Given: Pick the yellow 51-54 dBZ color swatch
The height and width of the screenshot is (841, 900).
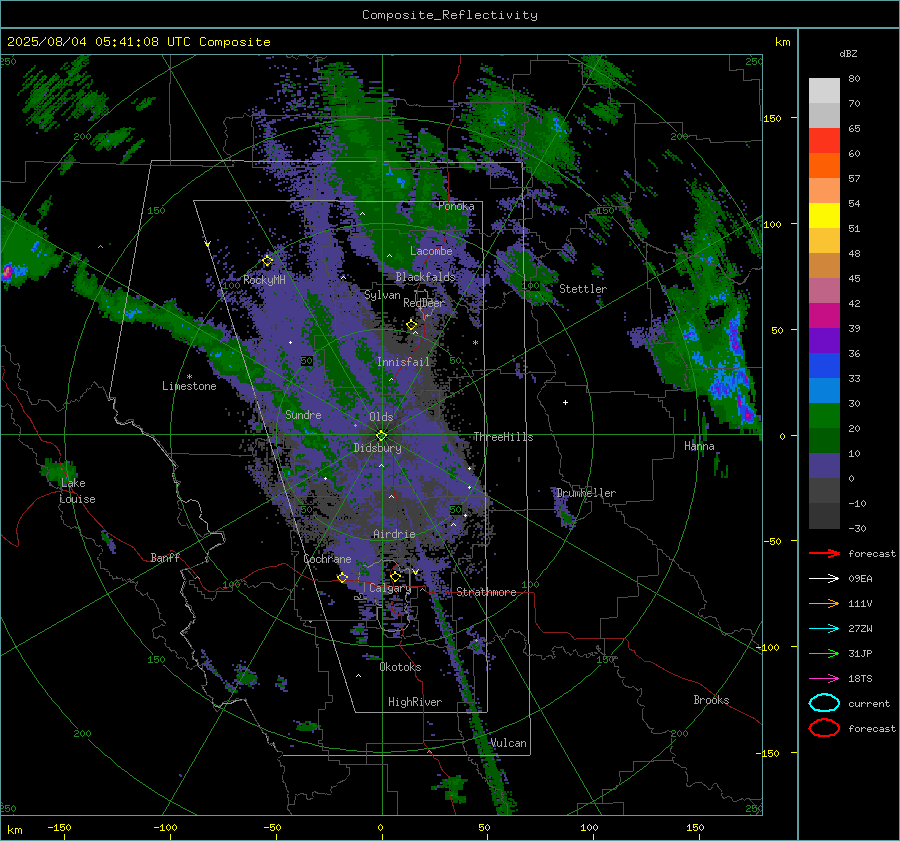Looking at the screenshot, I should [824, 216].
